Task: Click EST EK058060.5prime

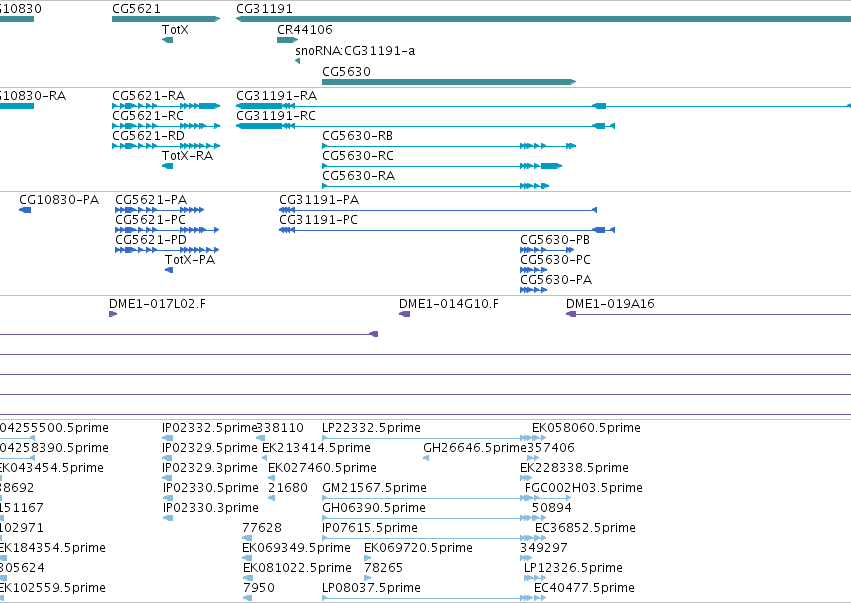Action: [587, 428]
